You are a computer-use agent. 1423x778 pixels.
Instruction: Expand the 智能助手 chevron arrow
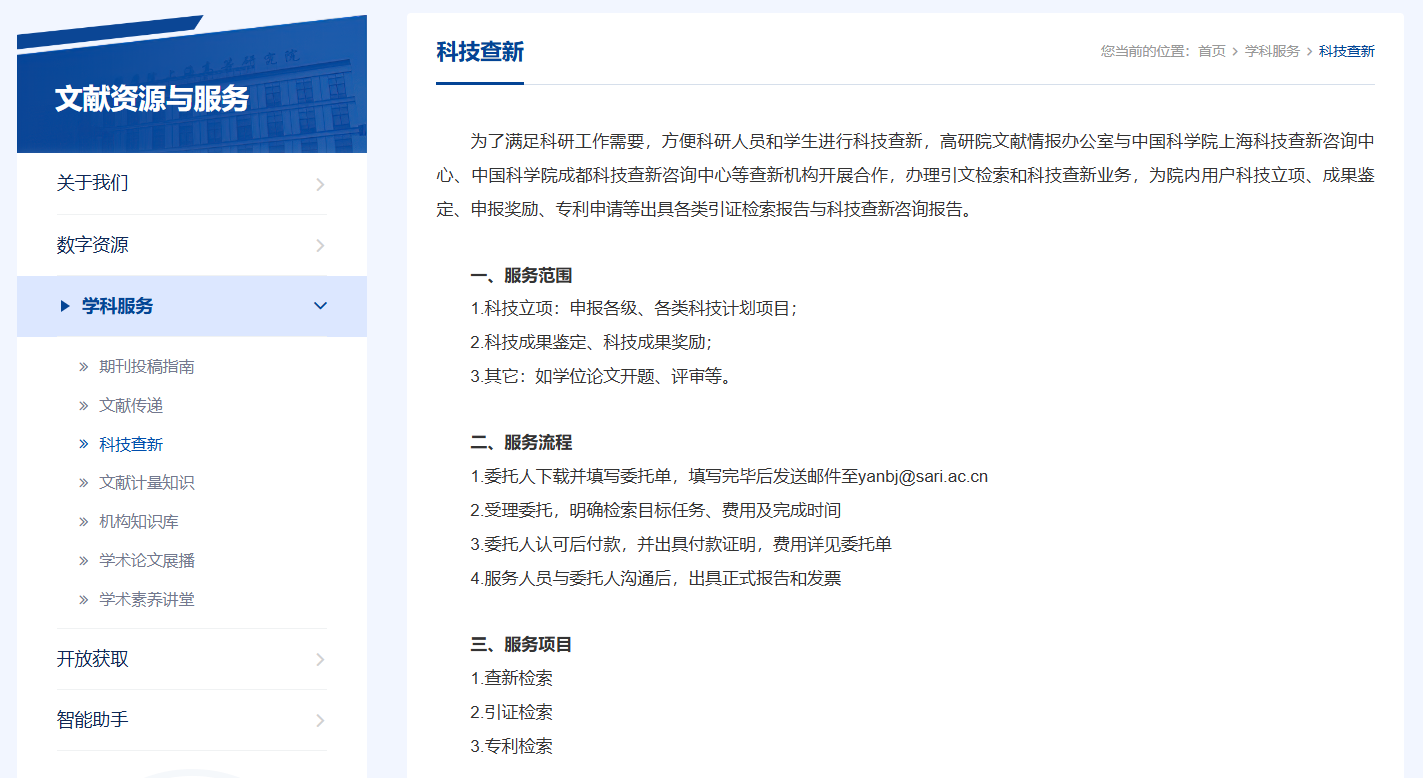[320, 720]
